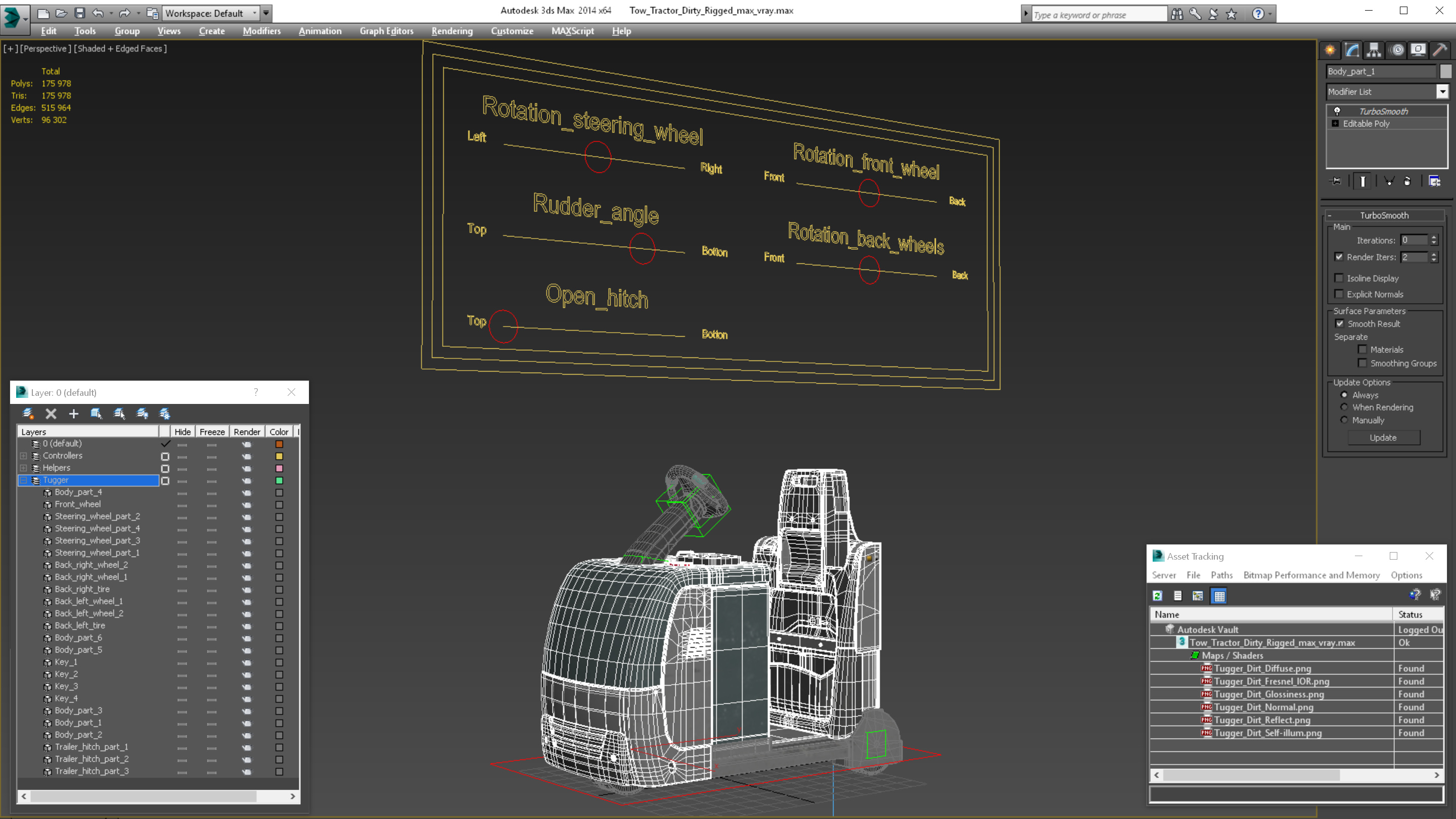Collapse the TurboSmooth rollout
Viewport: 1456px width, 819px height.
tap(1330, 215)
